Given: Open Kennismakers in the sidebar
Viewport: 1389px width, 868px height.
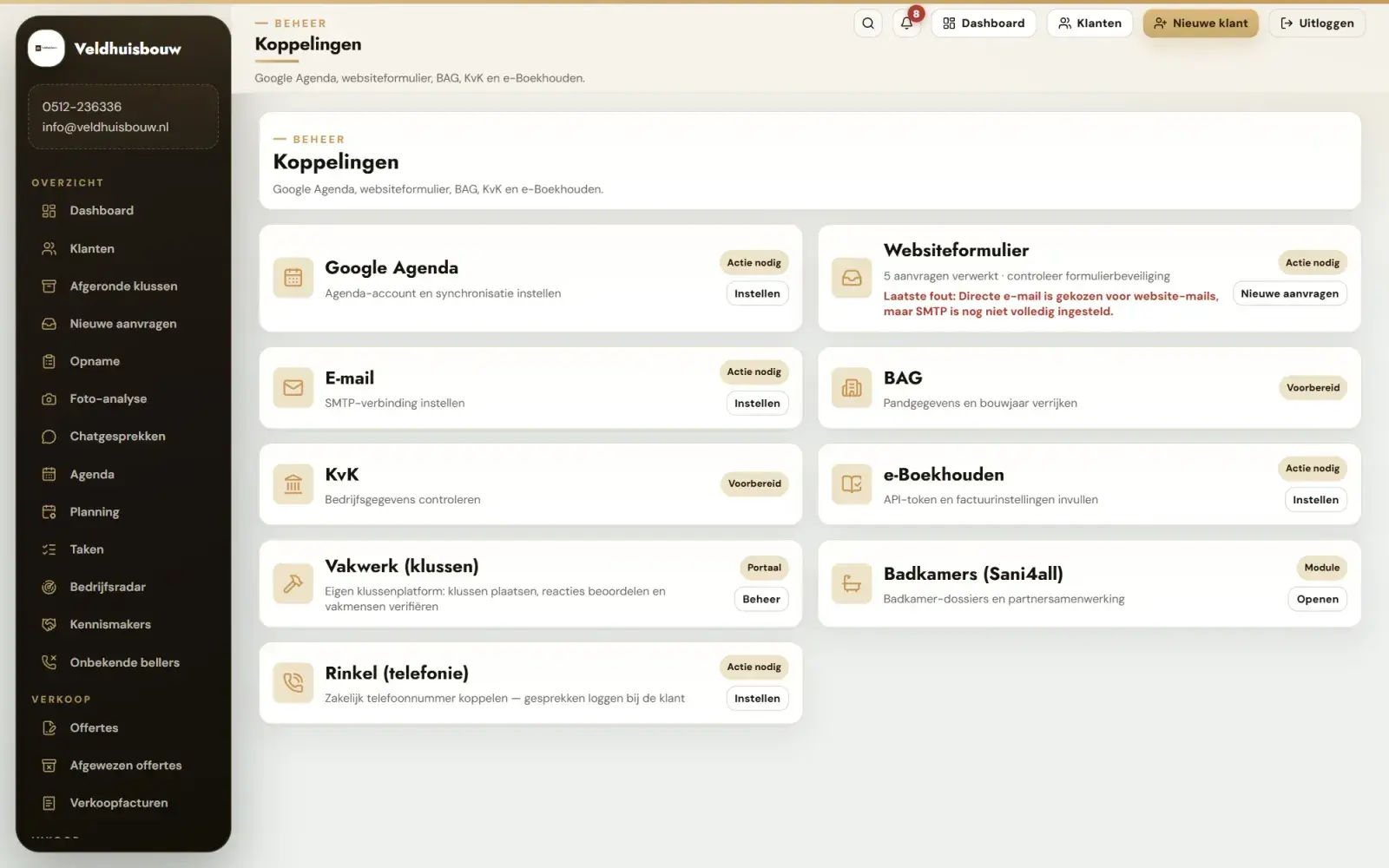Looking at the screenshot, I should click(x=123, y=625).
